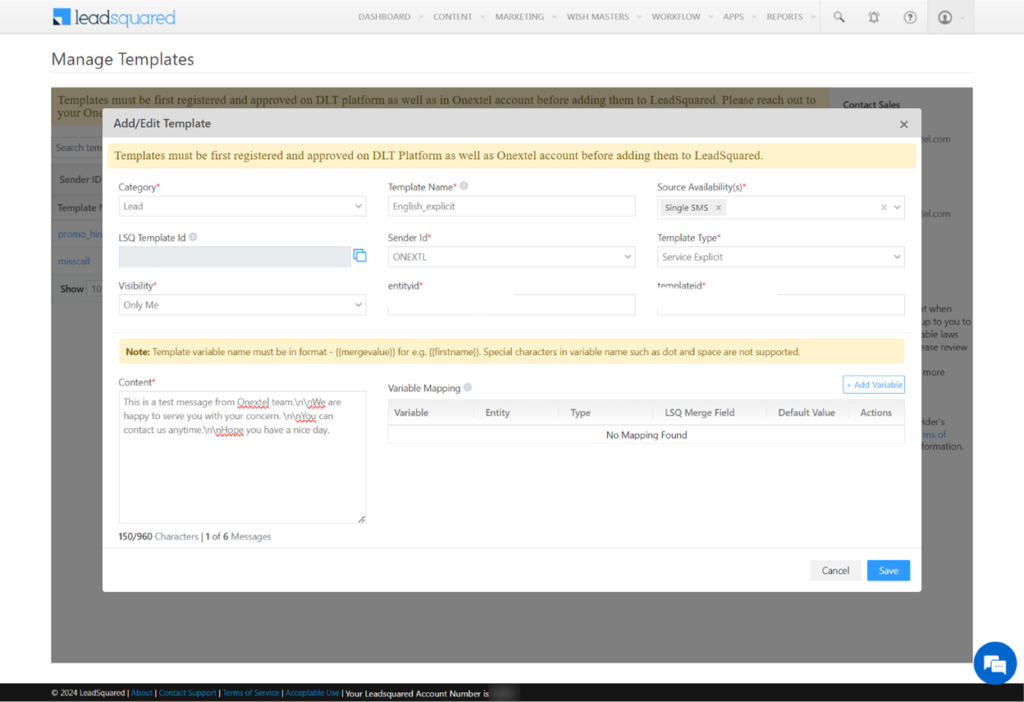The width and height of the screenshot is (1024, 702).
Task: Click the misscall template link behind dialog
Action: point(74,261)
